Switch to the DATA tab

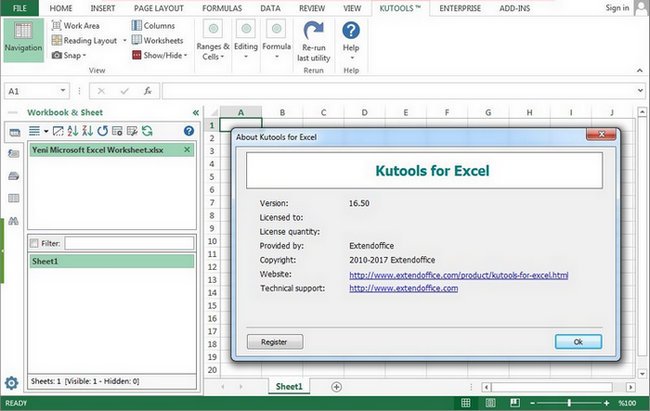click(270, 8)
